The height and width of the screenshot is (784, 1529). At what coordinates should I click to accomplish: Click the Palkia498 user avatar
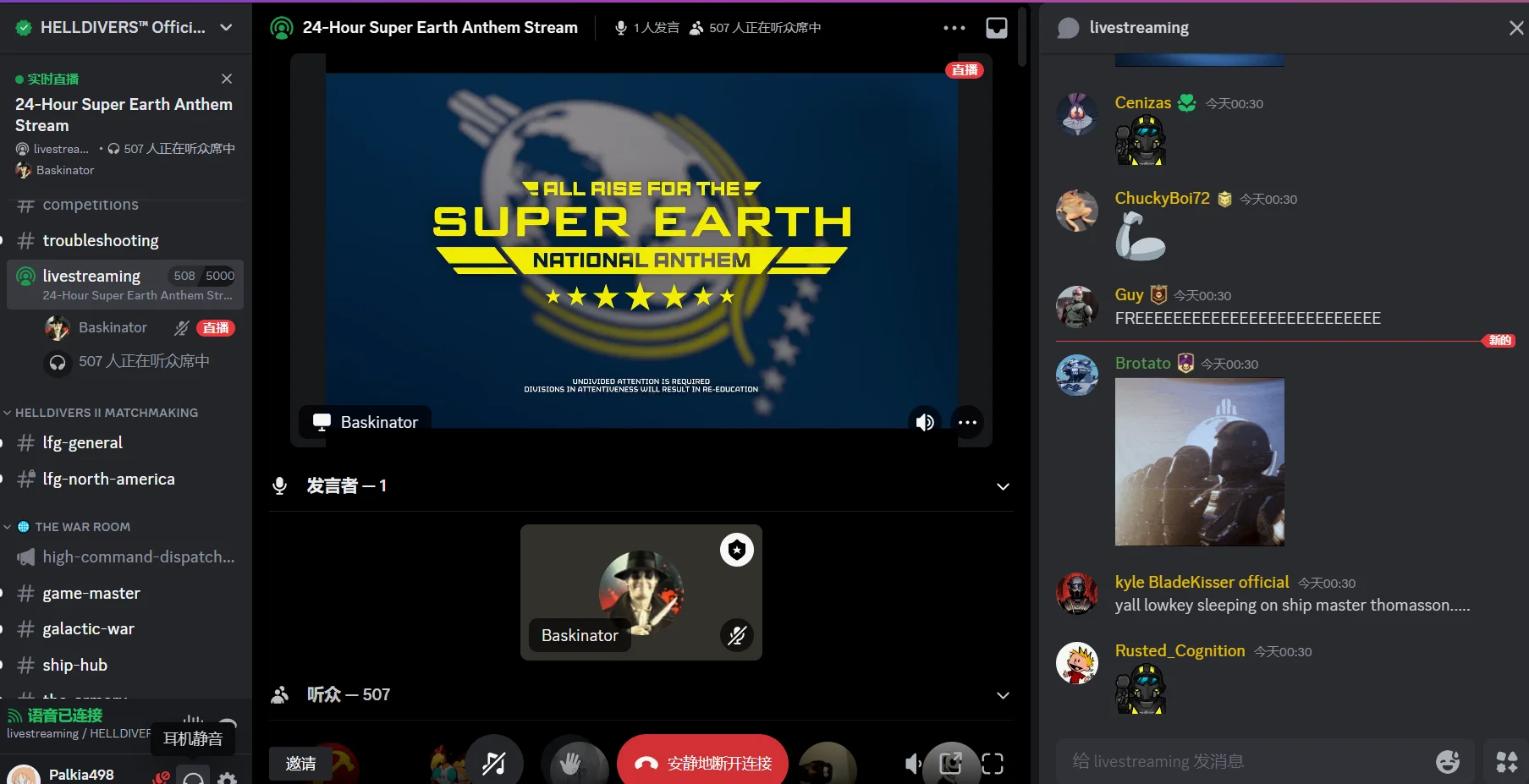(x=23, y=775)
